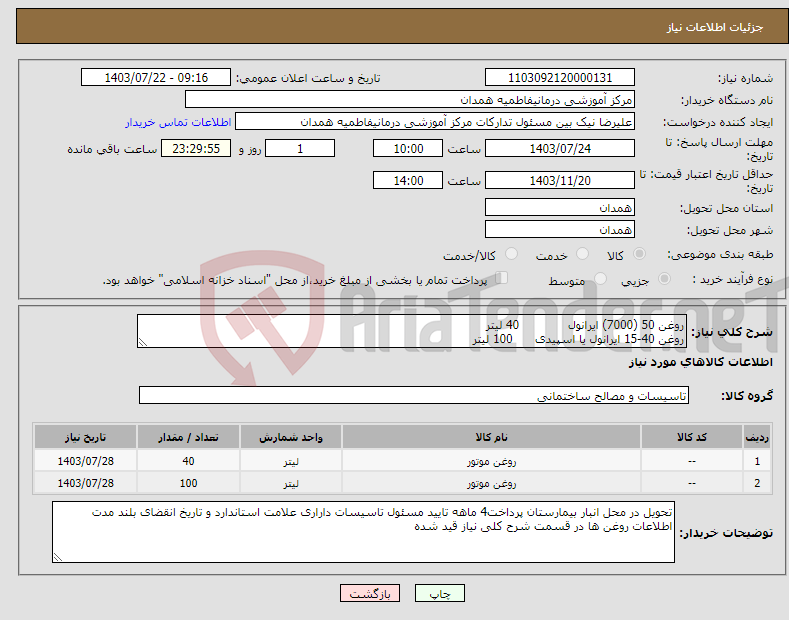Click date 1403/07/28 in row 2
This screenshot has width=789, height=620.
point(86,483)
